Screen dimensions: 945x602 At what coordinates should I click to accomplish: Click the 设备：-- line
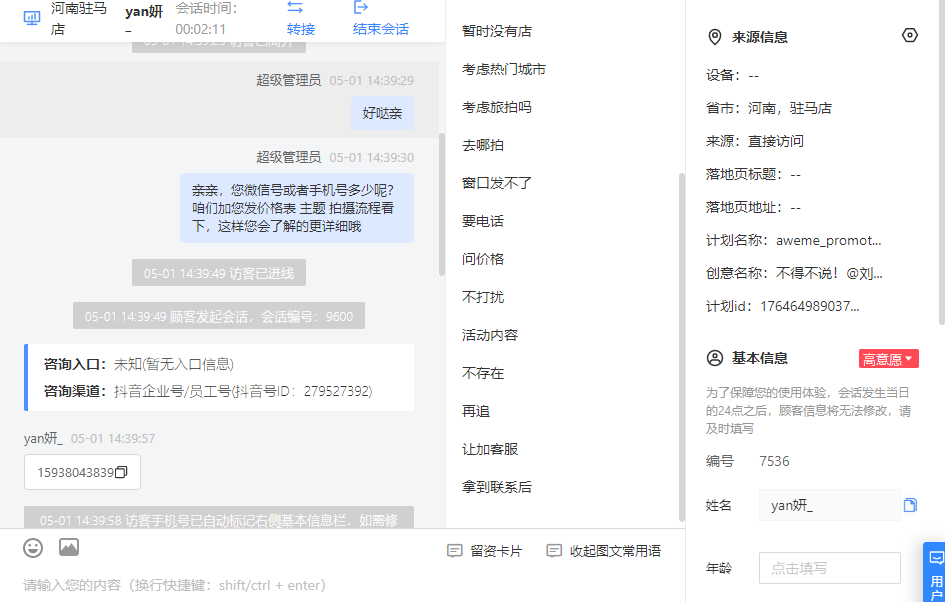click(732, 75)
